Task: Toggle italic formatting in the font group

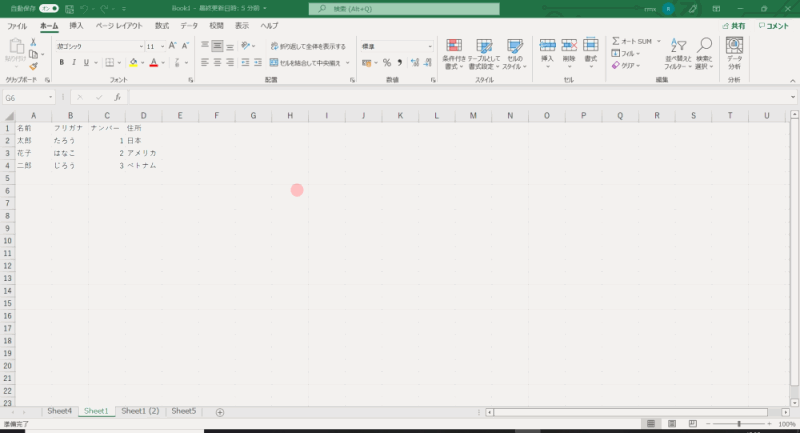Action: point(74,62)
